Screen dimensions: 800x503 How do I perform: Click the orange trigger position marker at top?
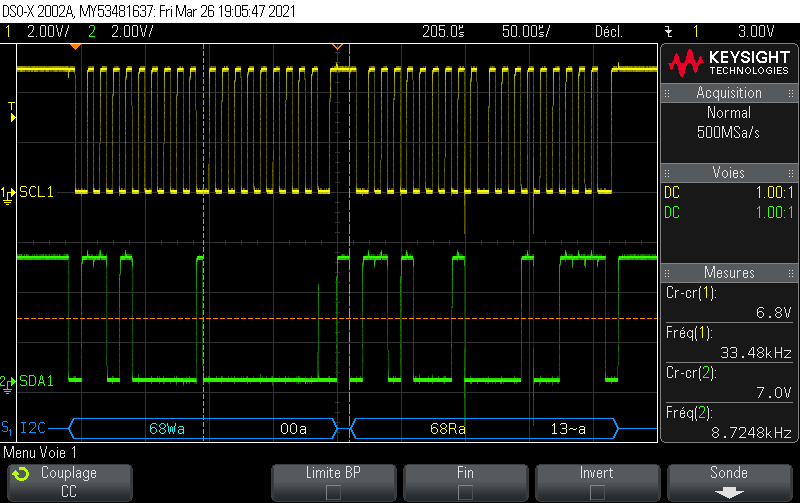[337, 47]
